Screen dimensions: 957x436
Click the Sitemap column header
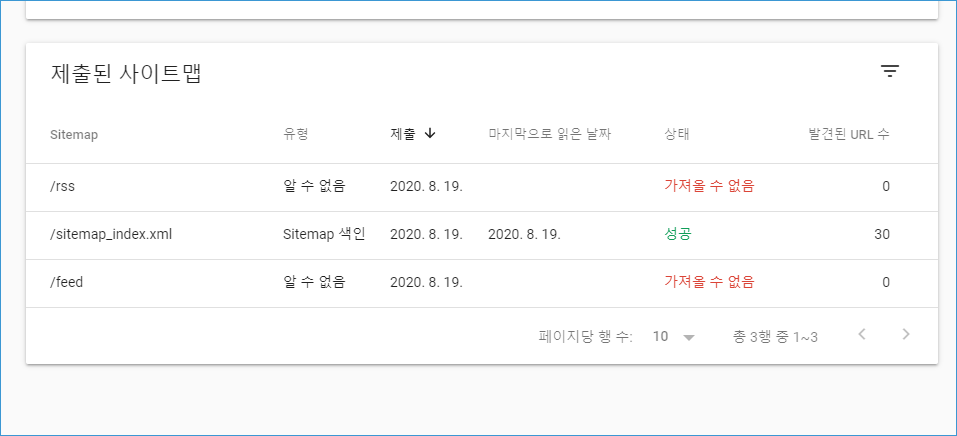tap(74, 135)
